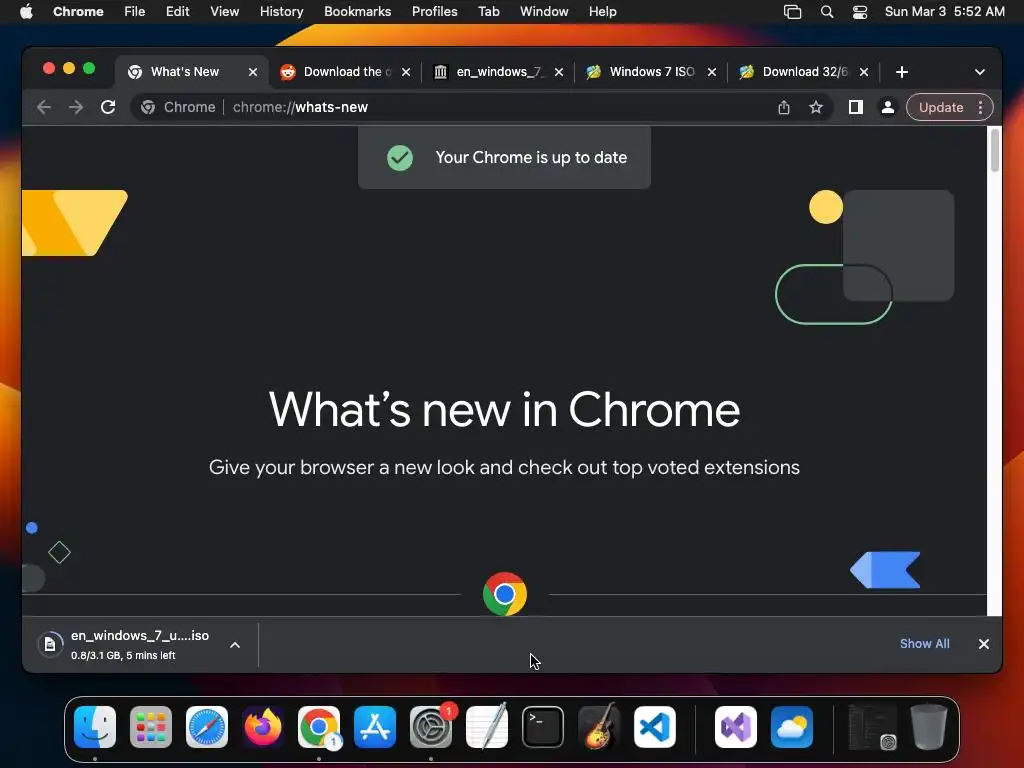Open the App Store from the Dock
Viewport: 1024px width, 768px height.
pos(375,727)
